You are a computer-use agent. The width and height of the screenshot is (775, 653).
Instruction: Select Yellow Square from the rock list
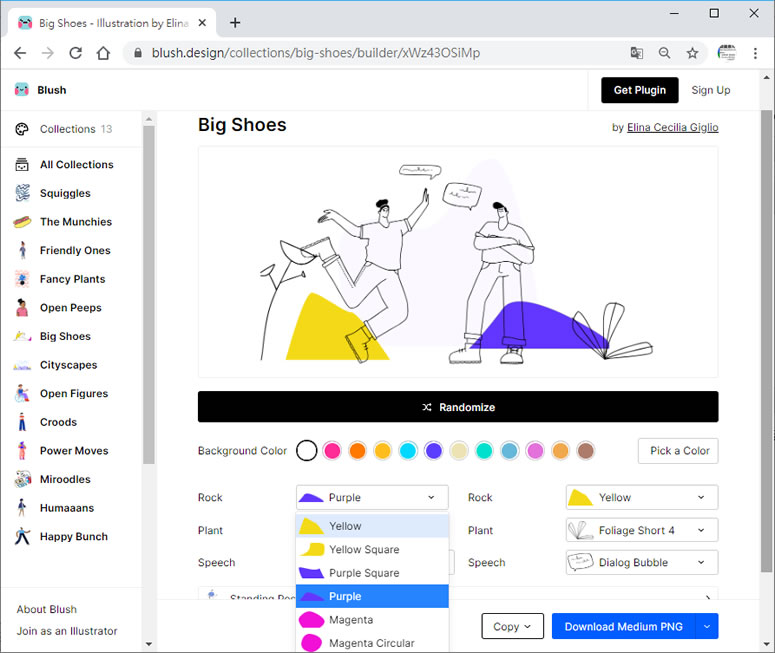364,549
